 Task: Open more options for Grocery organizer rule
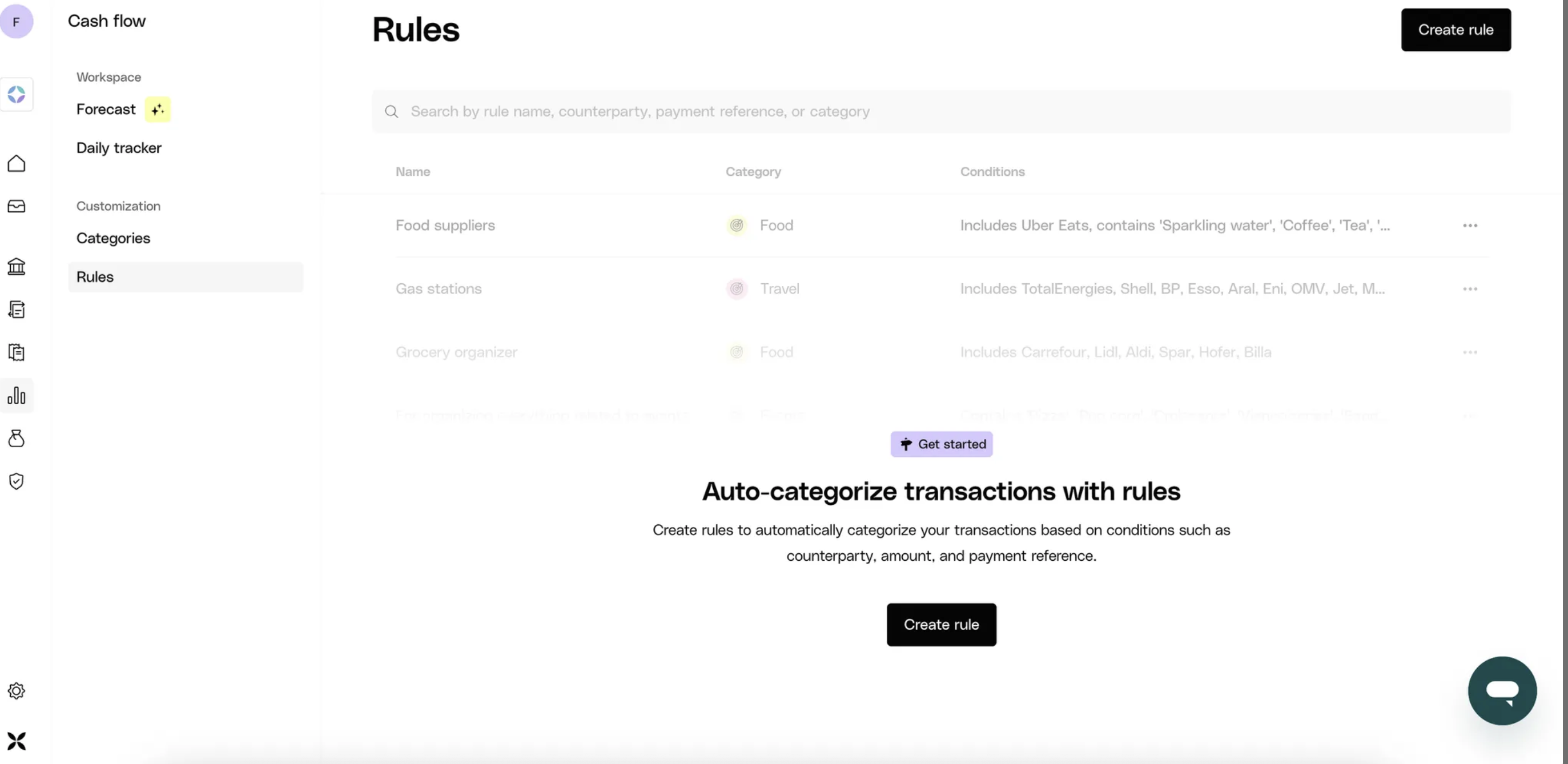pos(1470,352)
